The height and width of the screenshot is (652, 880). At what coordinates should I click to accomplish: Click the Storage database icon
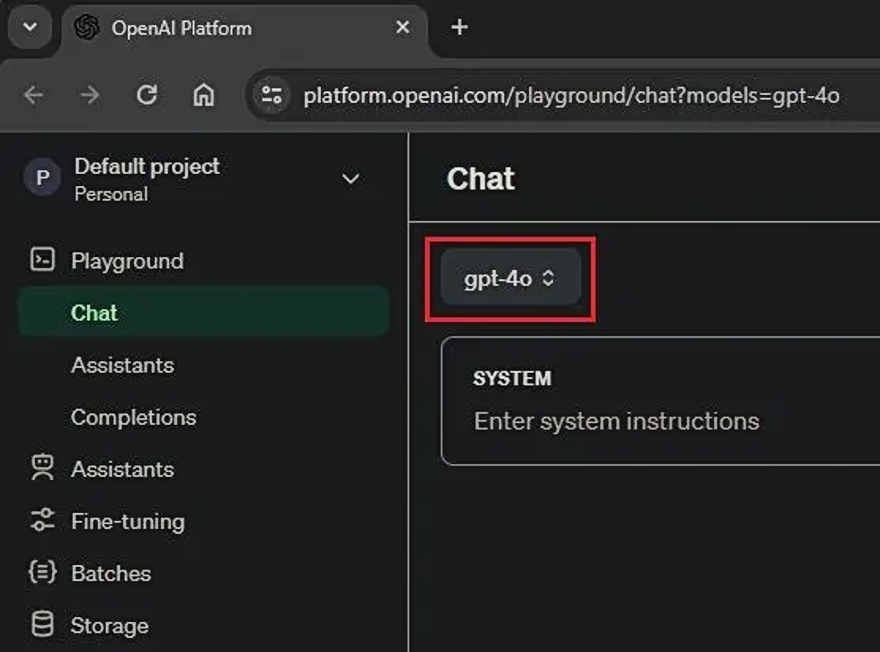tap(42, 625)
